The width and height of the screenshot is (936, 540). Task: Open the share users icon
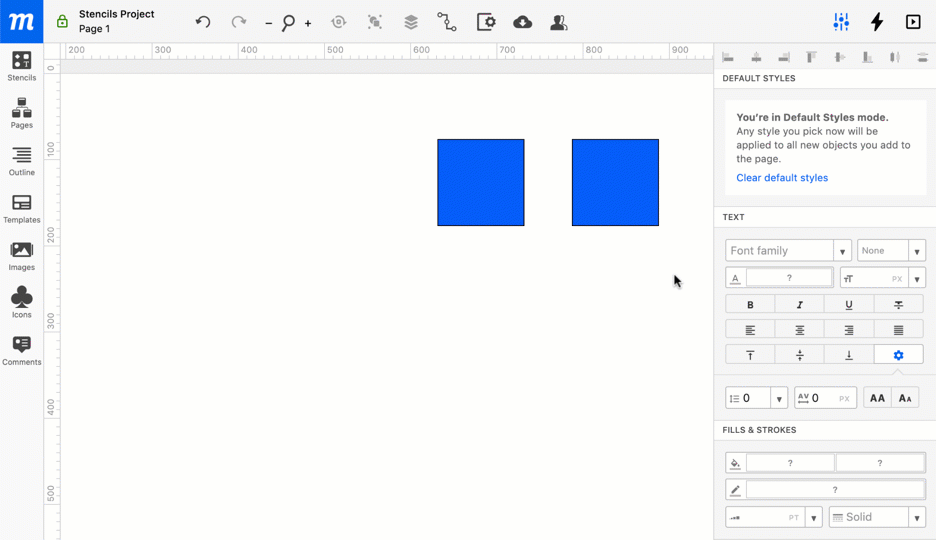559,22
